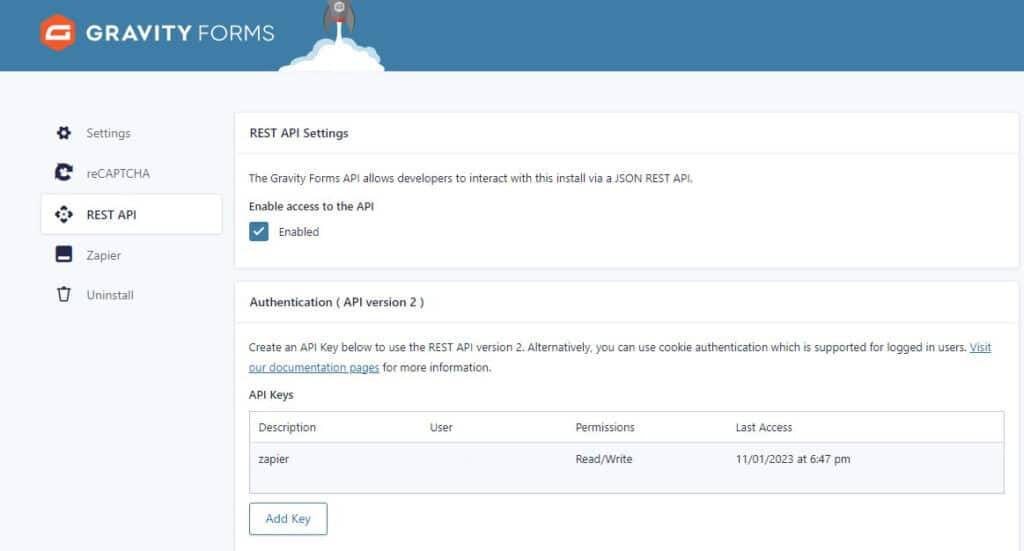This screenshot has height=551, width=1024.
Task: Click the GRAVITY FORMS wordmark text
Action: (x=180, y=33)
